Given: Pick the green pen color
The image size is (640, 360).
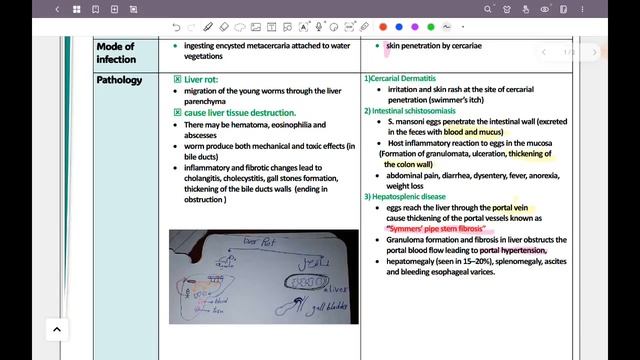Looking at the screenshot, I should (431, 27).
